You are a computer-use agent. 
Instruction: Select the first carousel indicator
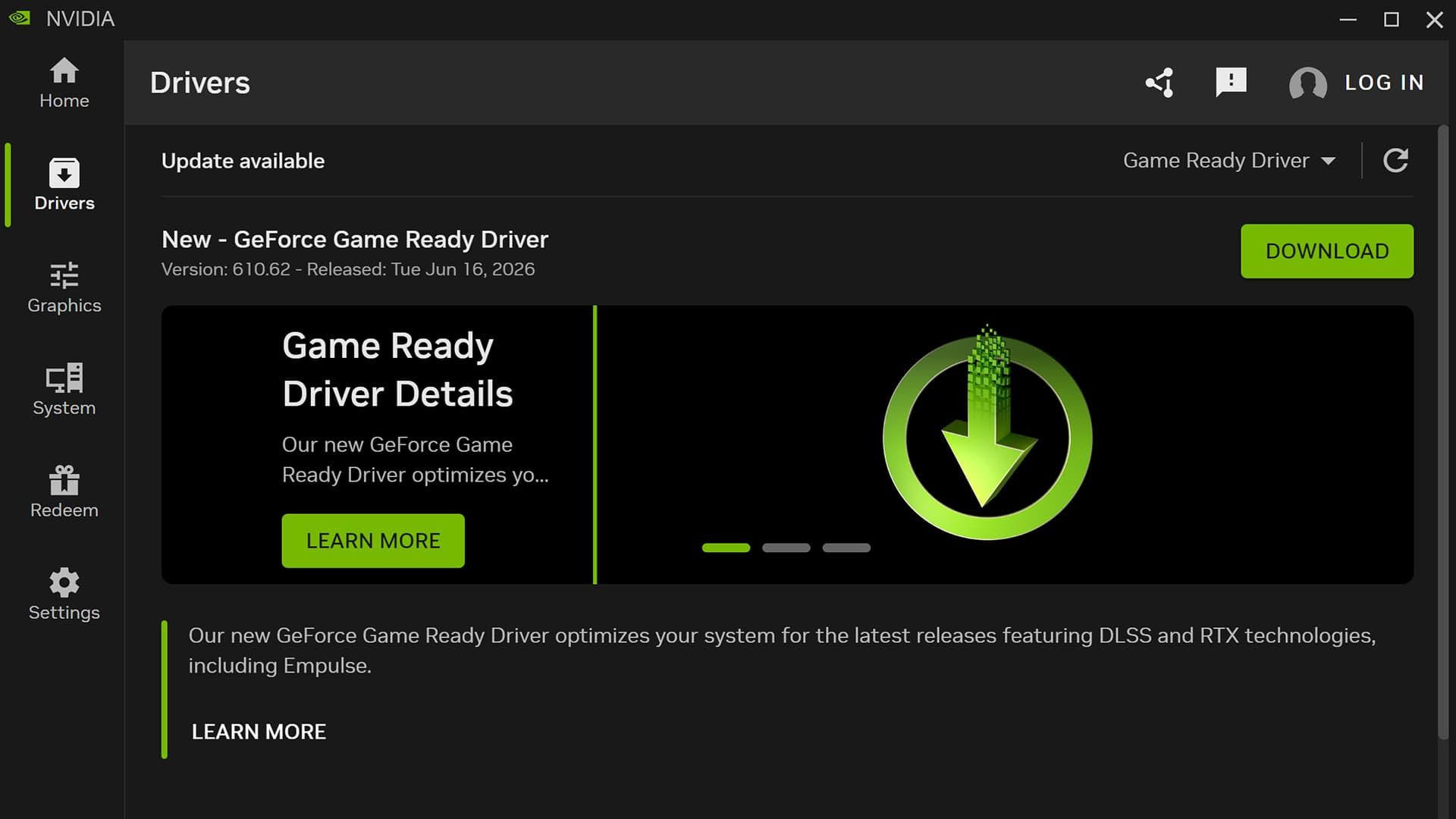click(x=726, y=548)
